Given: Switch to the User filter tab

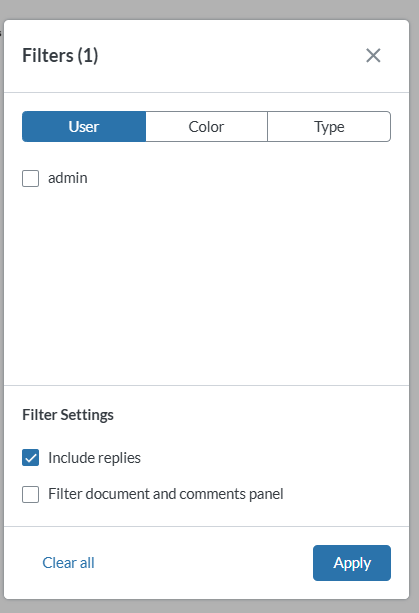Looking at the screenshot, I should (84, 127).
